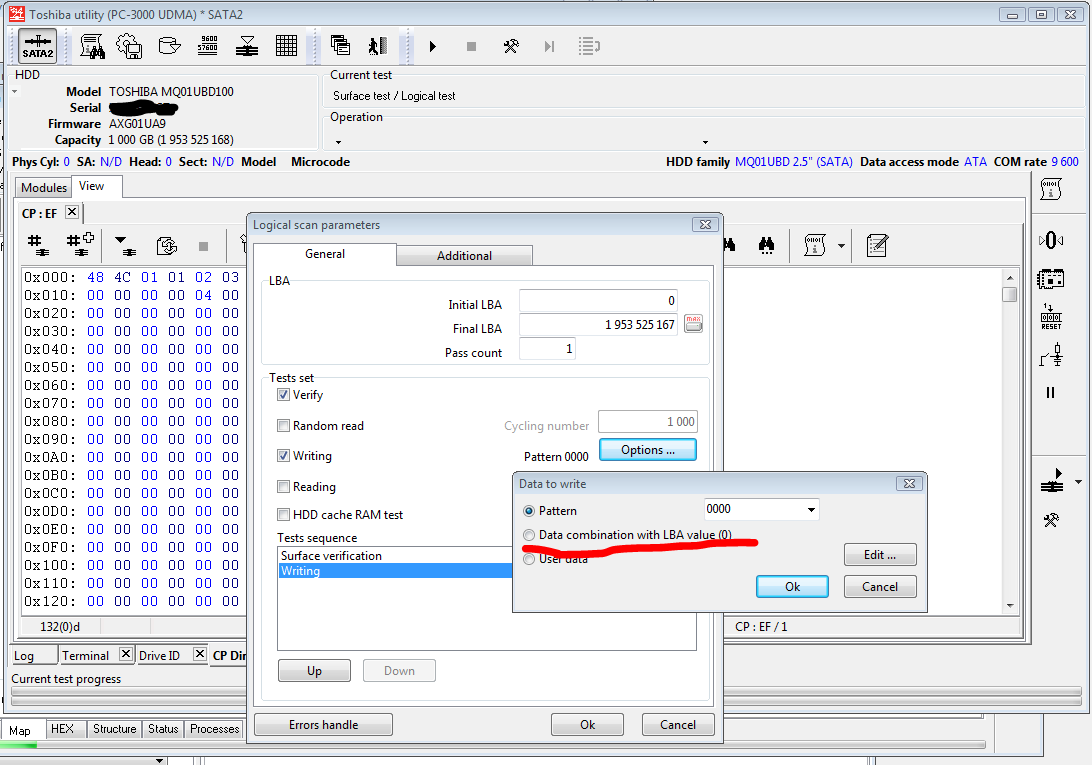The height and width of the screenshot is (765, 1092).
Task: Click the circuit board icon in right sidebar
Action: click(1051, 279)
